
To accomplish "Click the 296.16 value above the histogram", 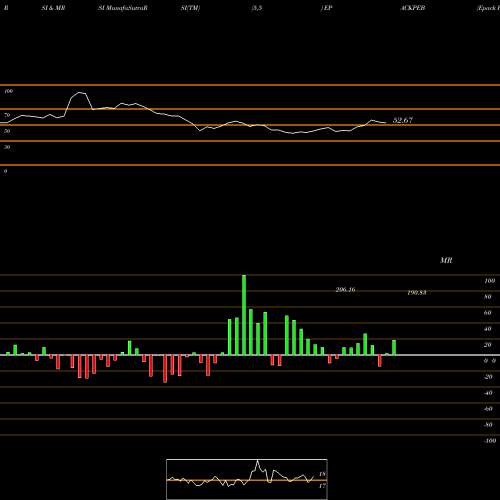I will coord(345,290).
